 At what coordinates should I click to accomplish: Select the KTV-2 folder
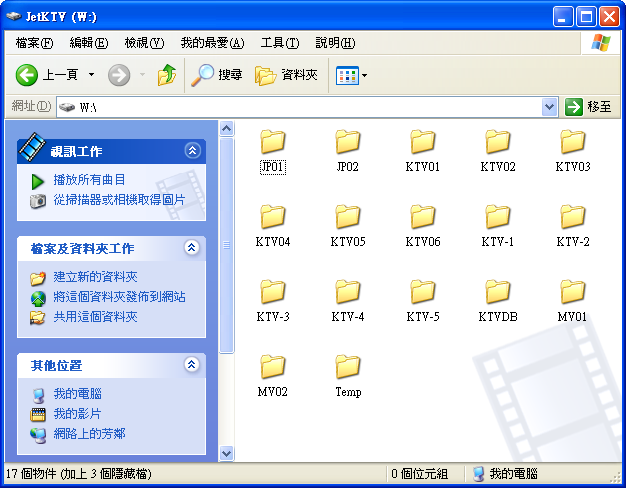(x=573, y=226)
